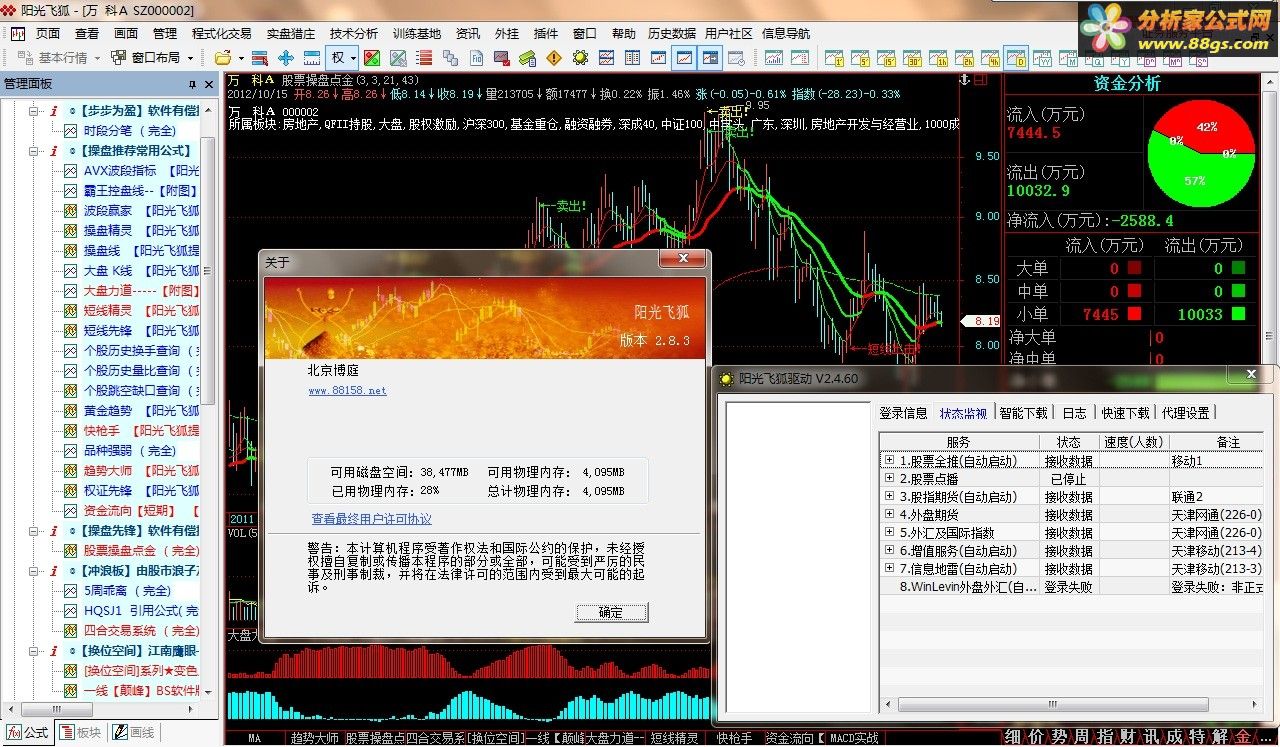Select the 1-minute period chart icon
Viewport: 1280px width, 747px height.
tap(832, 58)
